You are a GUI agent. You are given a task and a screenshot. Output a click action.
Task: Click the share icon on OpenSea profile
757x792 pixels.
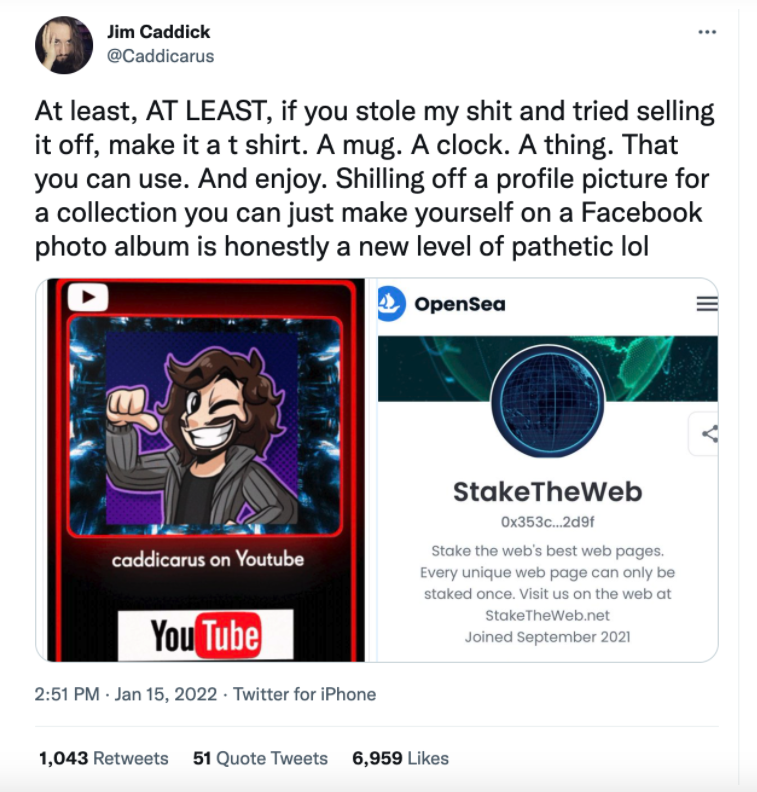[709, 434]
